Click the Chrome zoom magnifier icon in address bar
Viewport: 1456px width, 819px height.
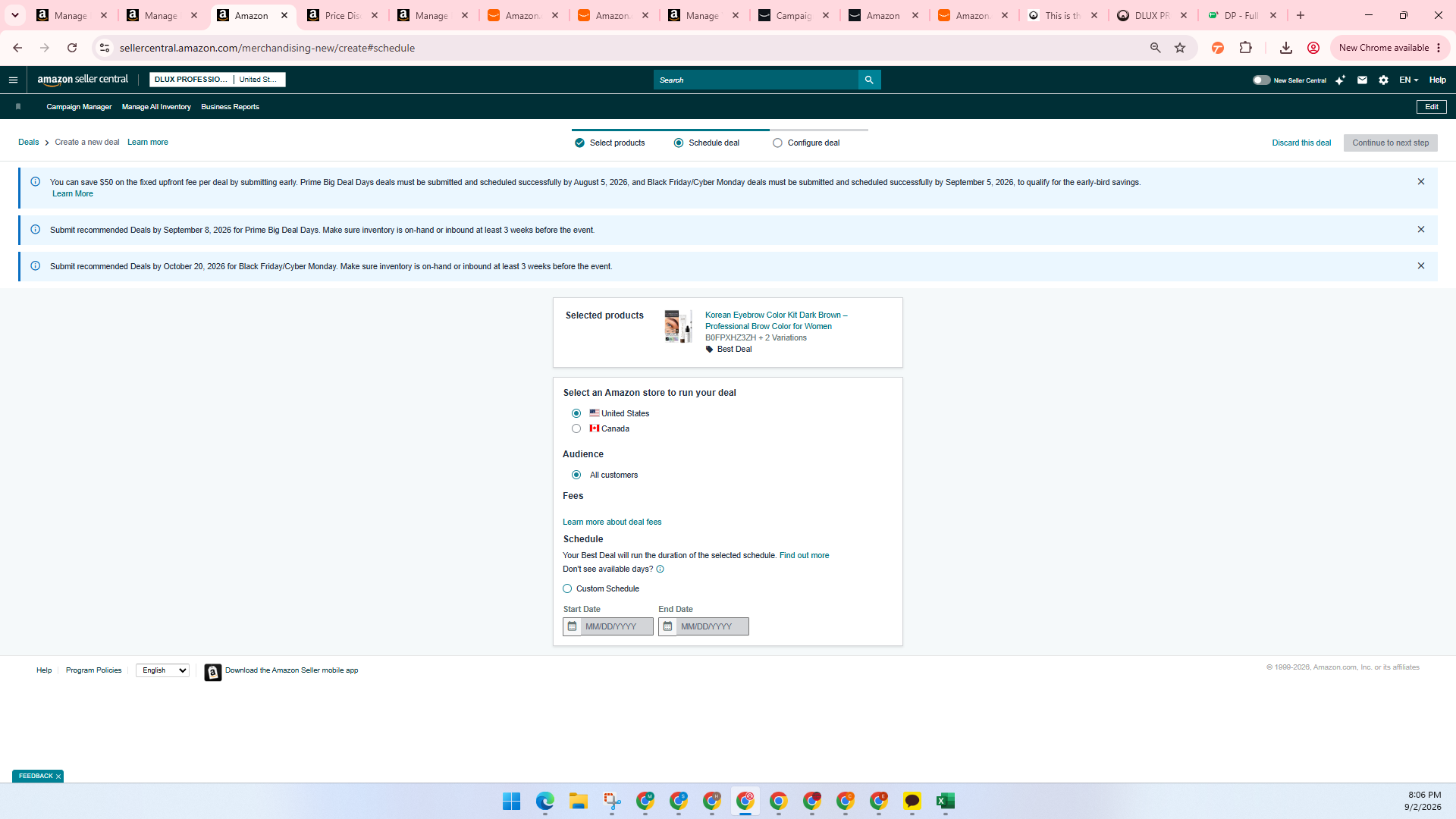(1156, 48)
